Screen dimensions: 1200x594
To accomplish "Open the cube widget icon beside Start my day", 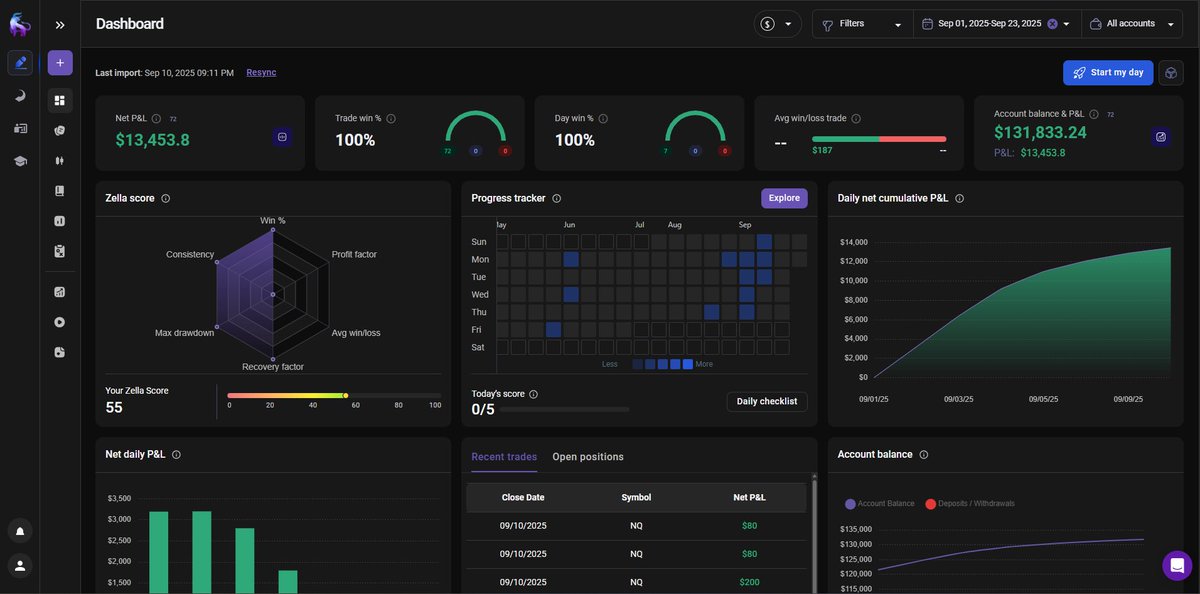I will (x=1171, y=73).
